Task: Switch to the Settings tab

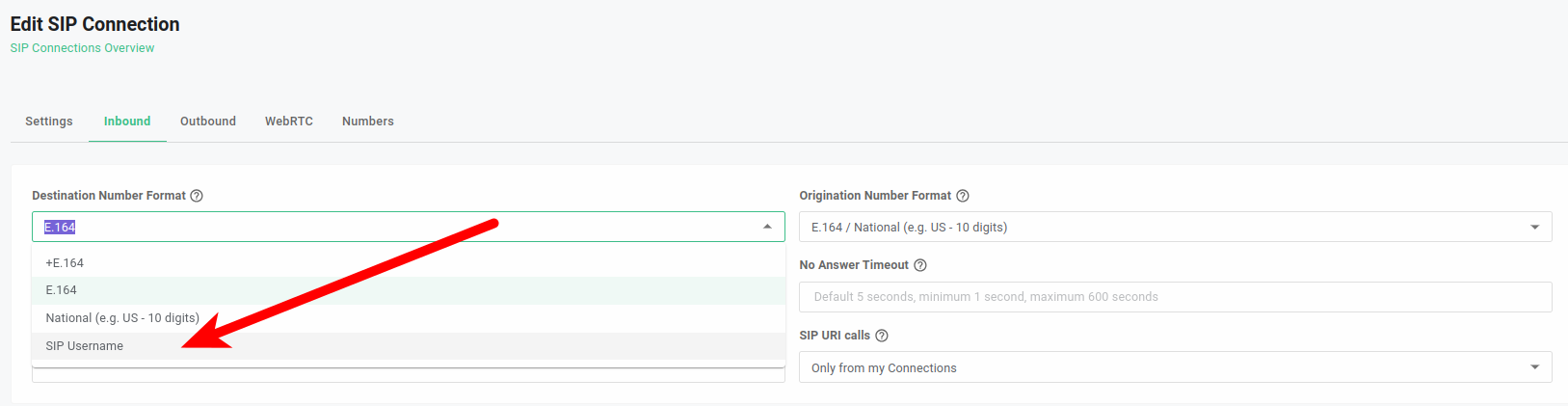Action: 49,122
